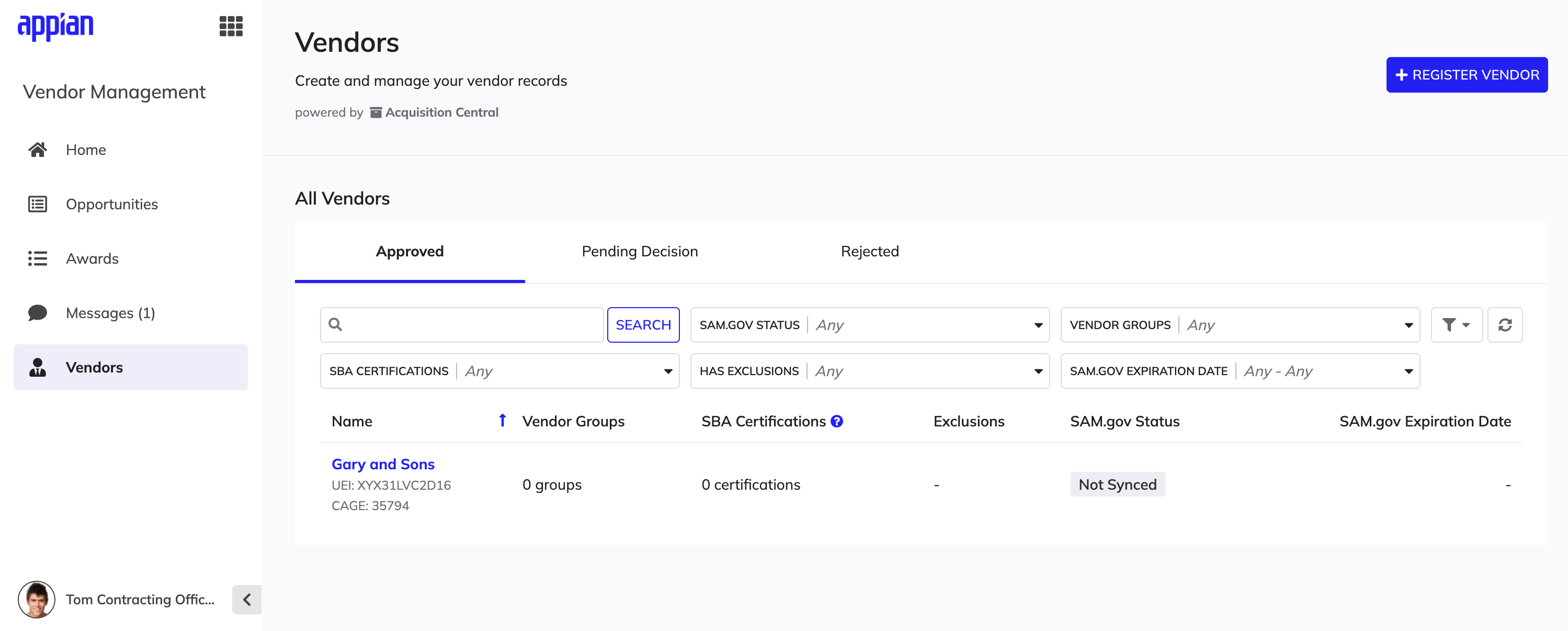Click the Vendor Groups column header
1568x631 pixels.
coord(573,422)
